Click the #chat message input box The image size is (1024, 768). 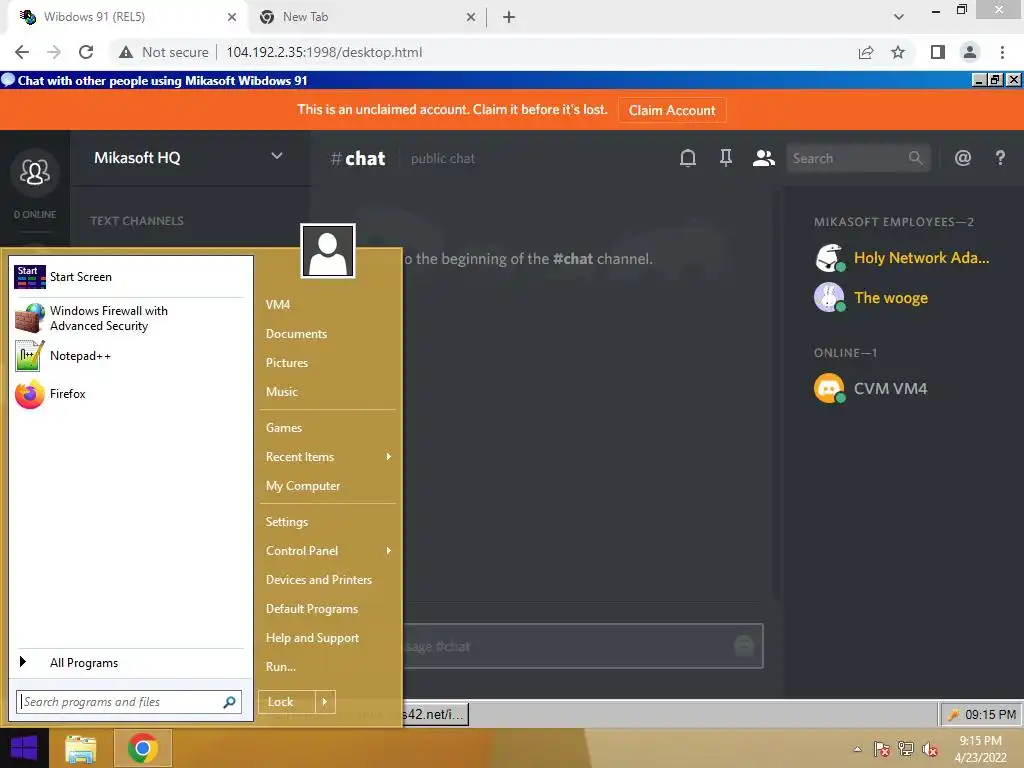pyautogui.click(x=581, y=646)
